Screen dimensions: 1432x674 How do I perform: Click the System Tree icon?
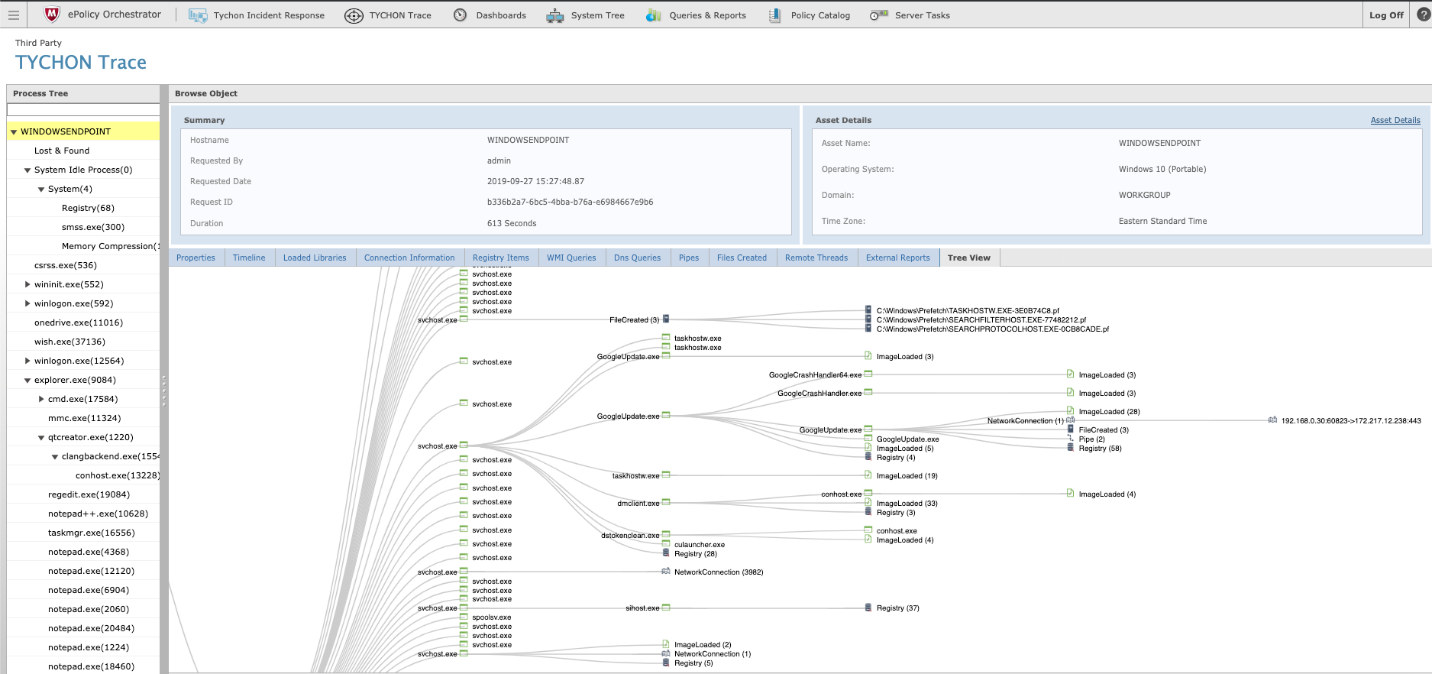pos(555,15)
